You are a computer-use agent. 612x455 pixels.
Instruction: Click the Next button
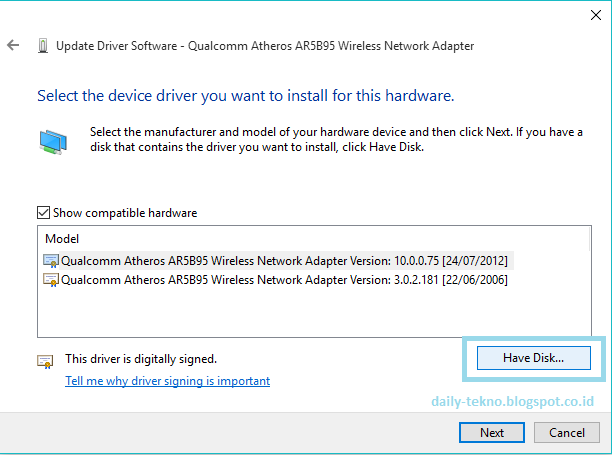[x=492, y=432]
